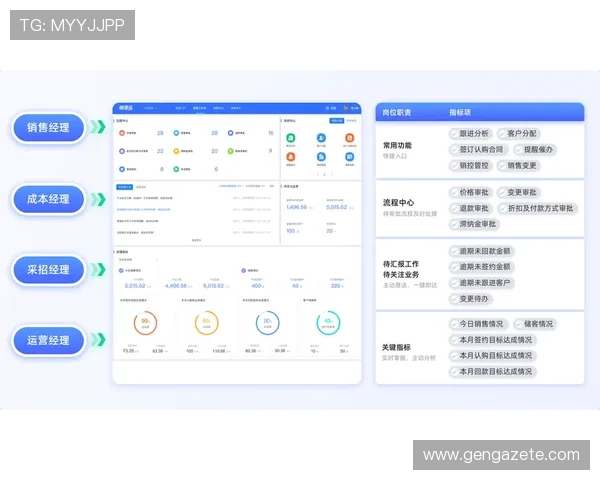Click the 销售经理 role button
This screenshot has width=600, height=480.
click(x=49, y=128)
